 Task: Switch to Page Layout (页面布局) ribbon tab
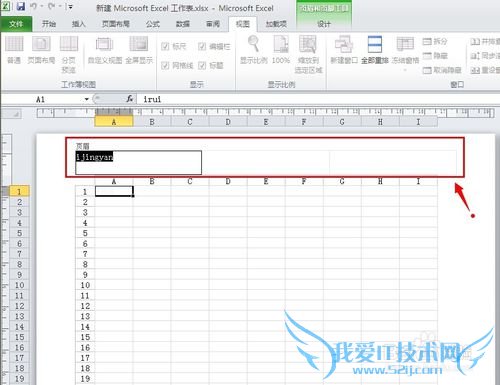pyautogui.click(x=116, y=24)
